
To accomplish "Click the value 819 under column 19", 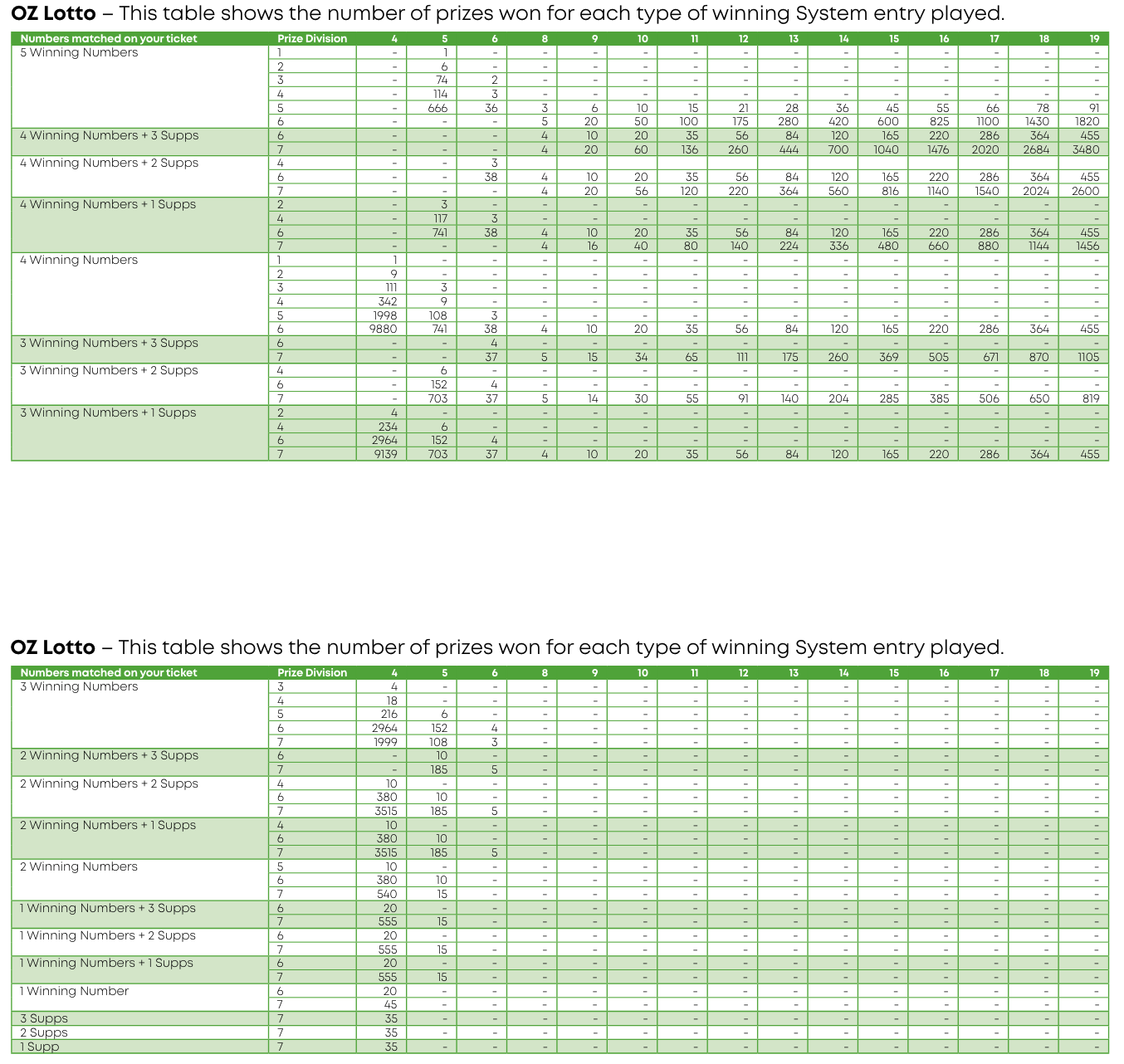I will 1091,398.
